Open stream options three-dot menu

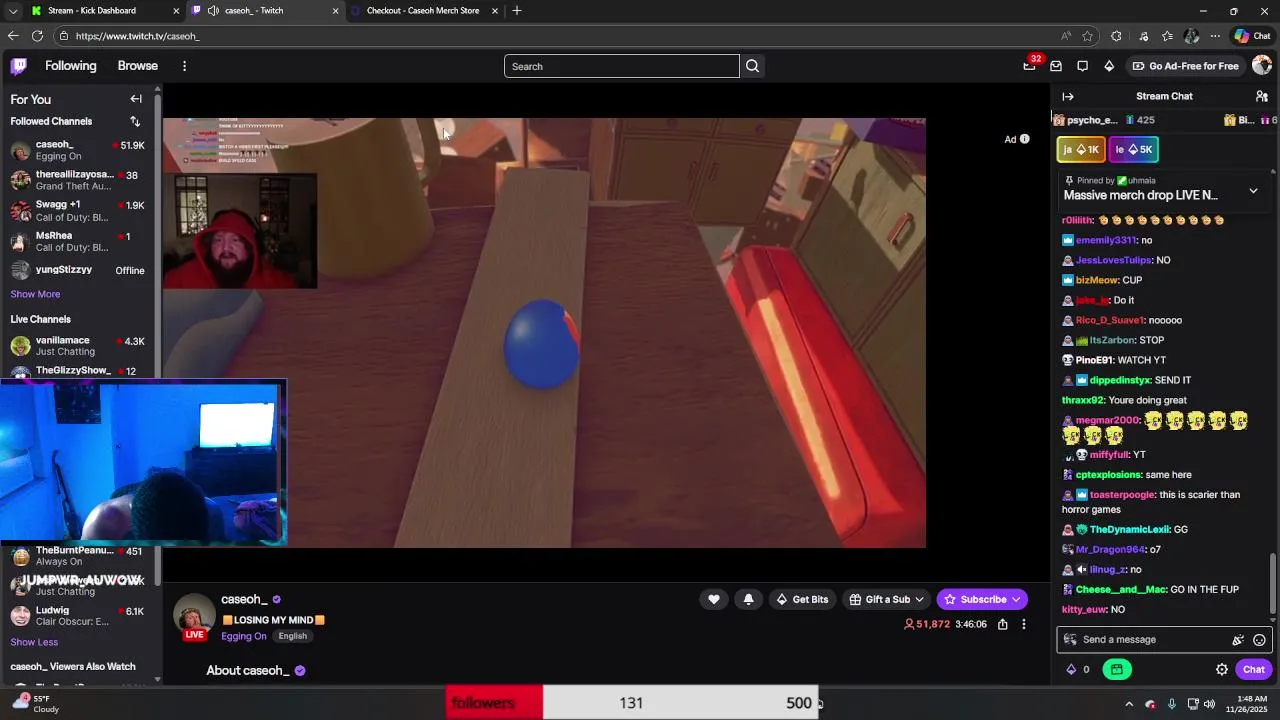pyautogui.click(x=1023, y=624)
